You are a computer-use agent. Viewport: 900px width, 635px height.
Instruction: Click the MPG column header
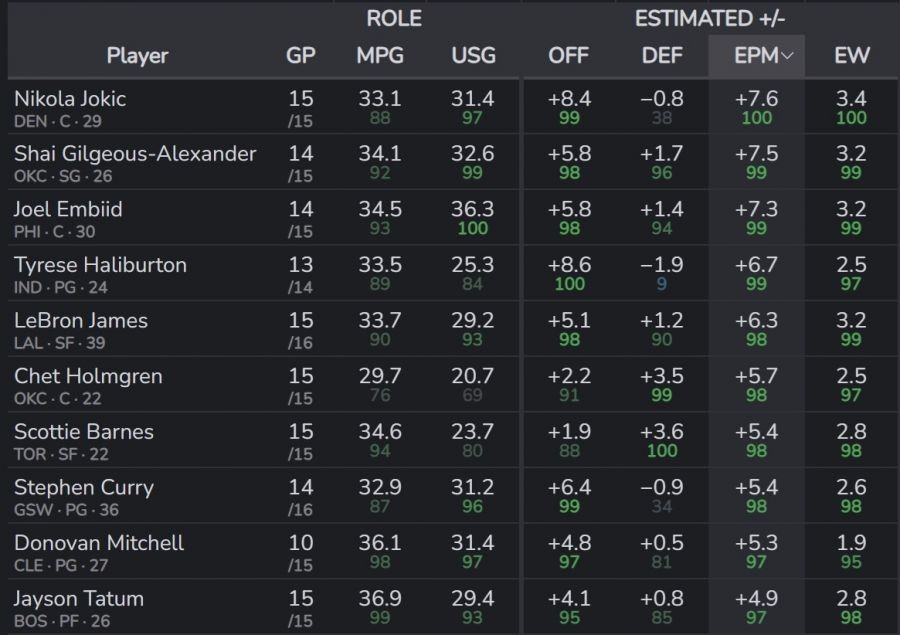[x=380, y=56]
